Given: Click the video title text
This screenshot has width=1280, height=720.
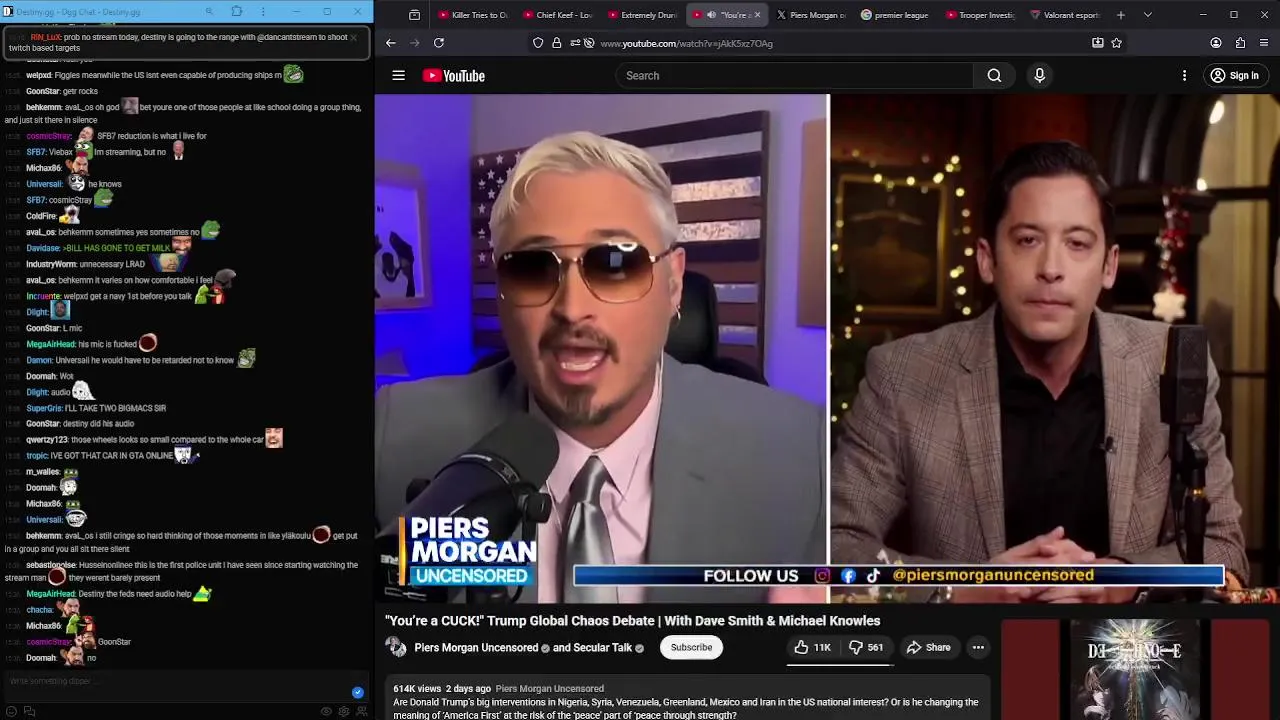Looking at the screenshot, I should tap(633, 621).
